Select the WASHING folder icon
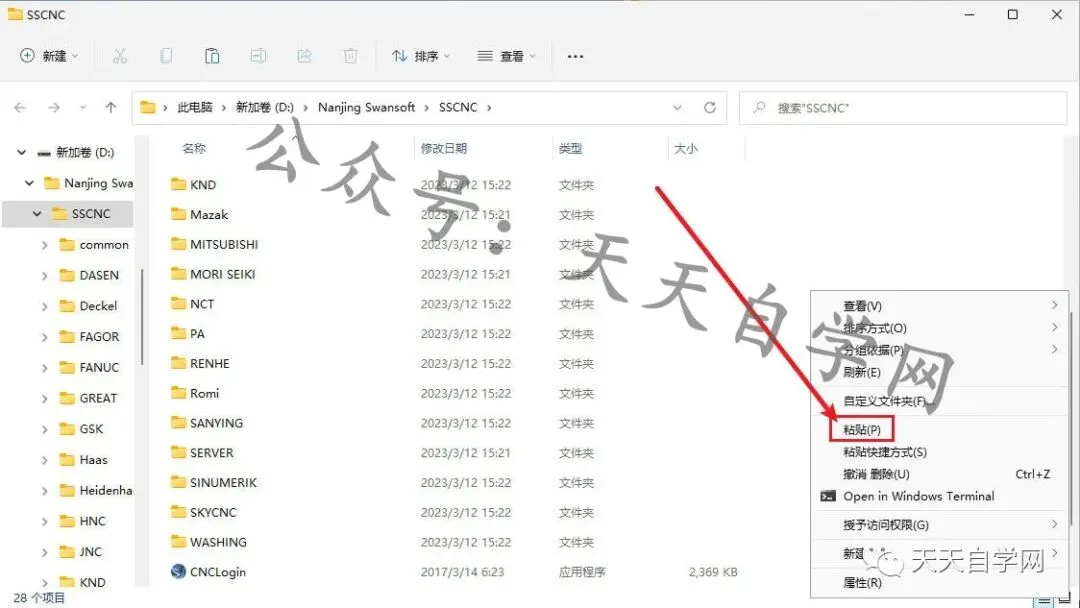The height and width of the screenshot is (608, 1080). 178,542
